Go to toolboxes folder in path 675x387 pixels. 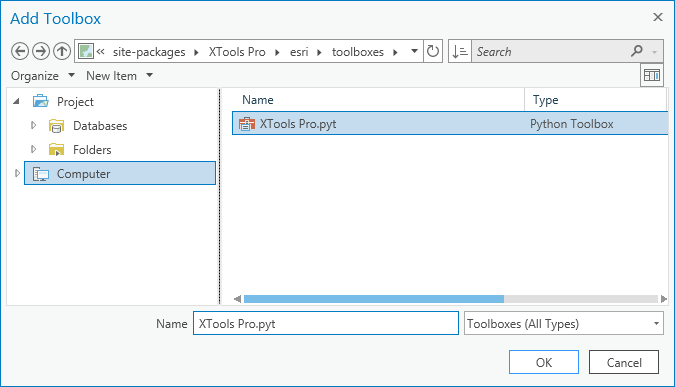point(358,52)
